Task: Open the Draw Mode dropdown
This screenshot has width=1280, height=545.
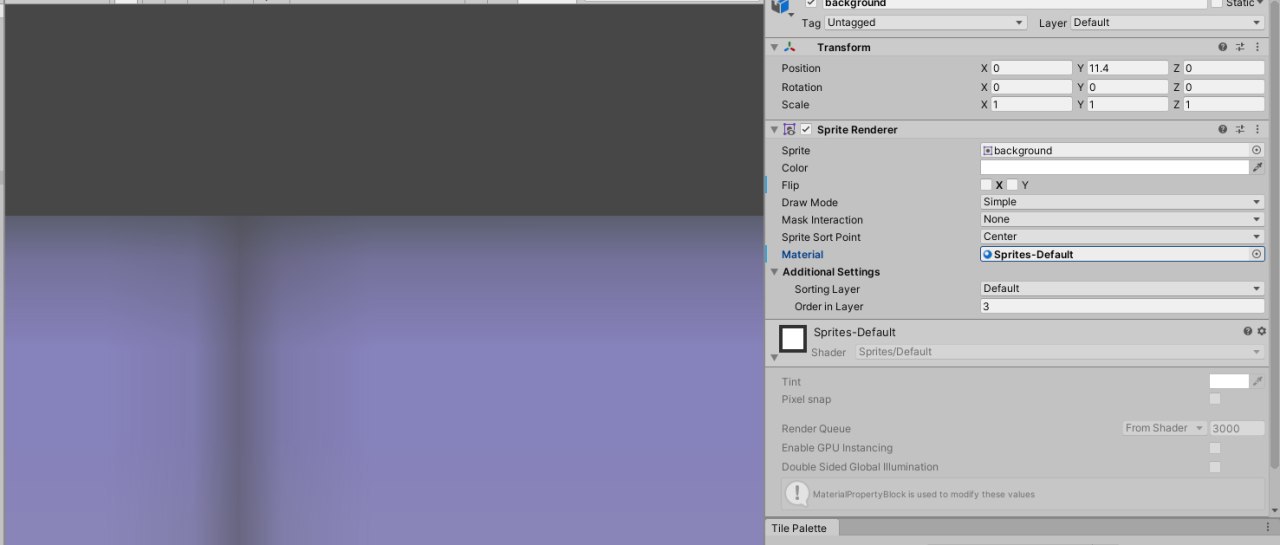Action: click(1122, 202)
